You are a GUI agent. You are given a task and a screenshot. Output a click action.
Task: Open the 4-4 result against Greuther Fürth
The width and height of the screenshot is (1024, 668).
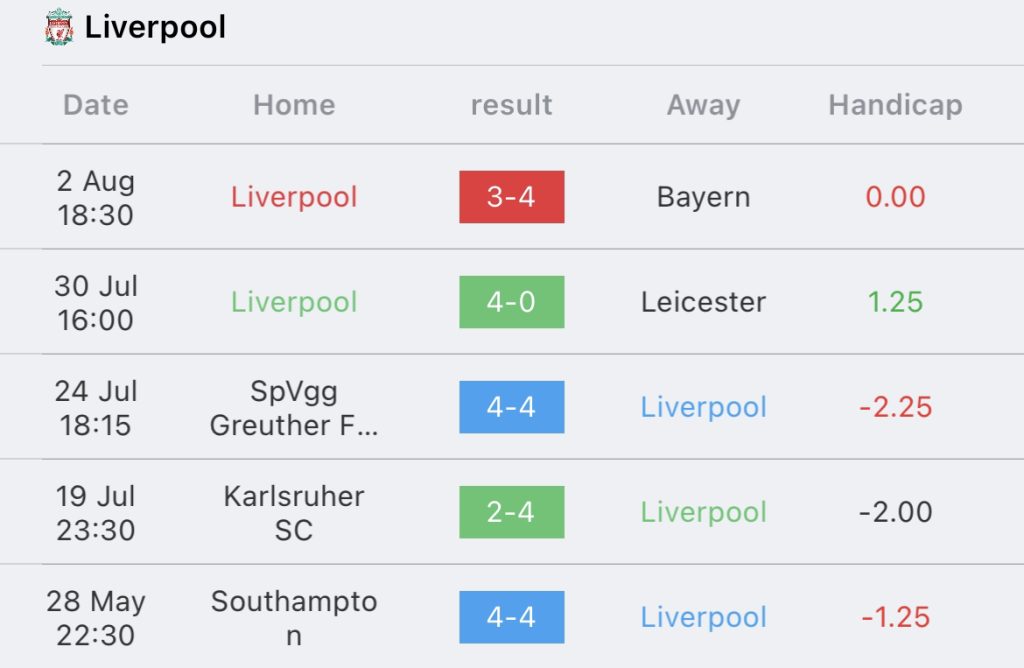tap(511, 407)
